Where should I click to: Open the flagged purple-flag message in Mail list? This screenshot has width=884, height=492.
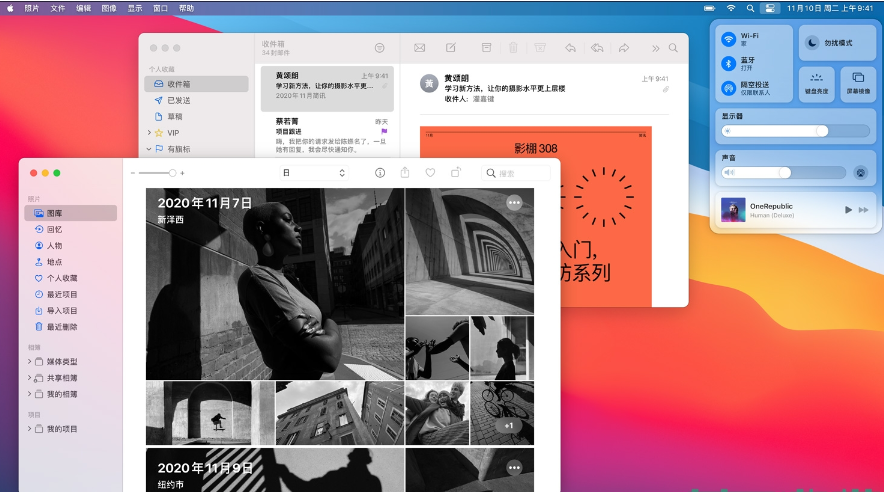pyautogui.click(x=327, y=135)
